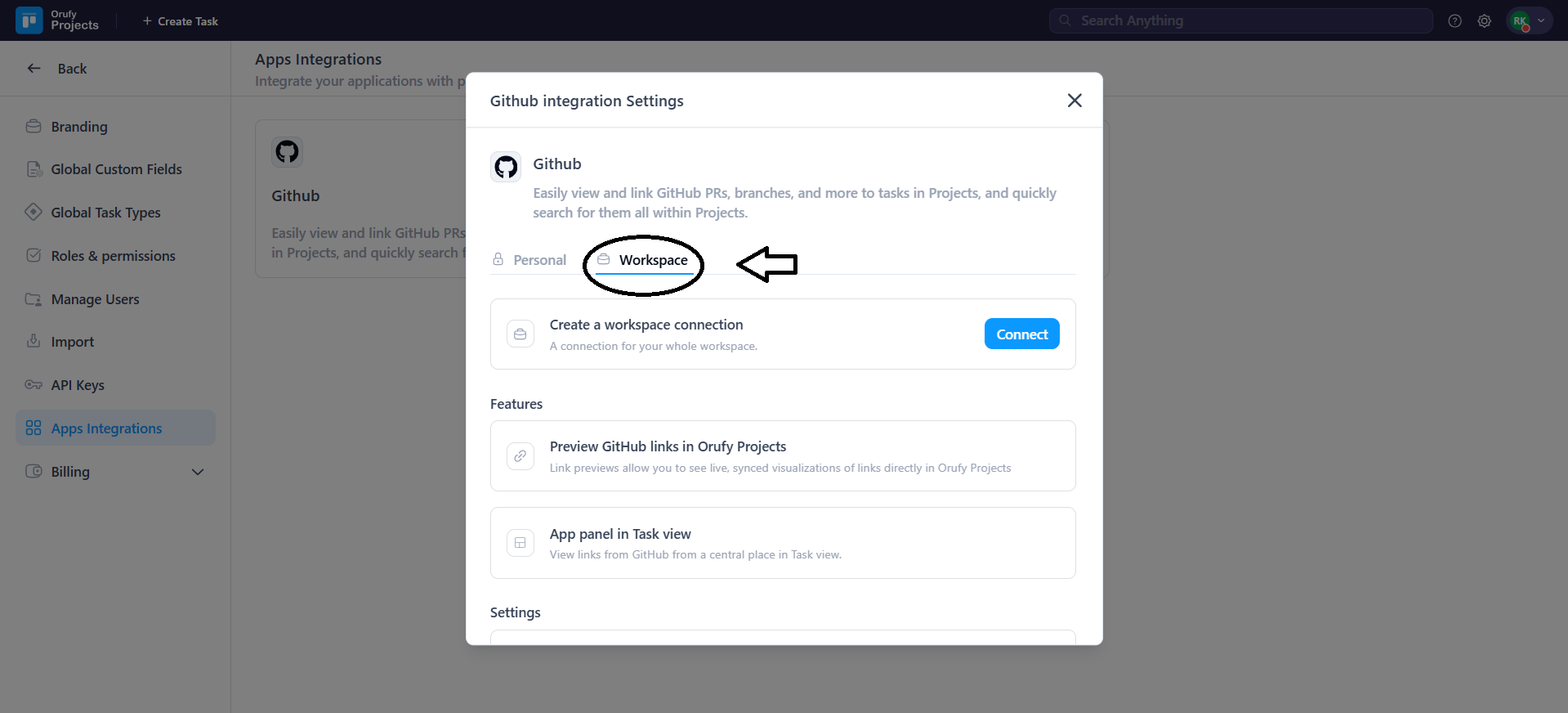Open Global Custom Fields page
The image size is (1568, 713).
[116, 169]
